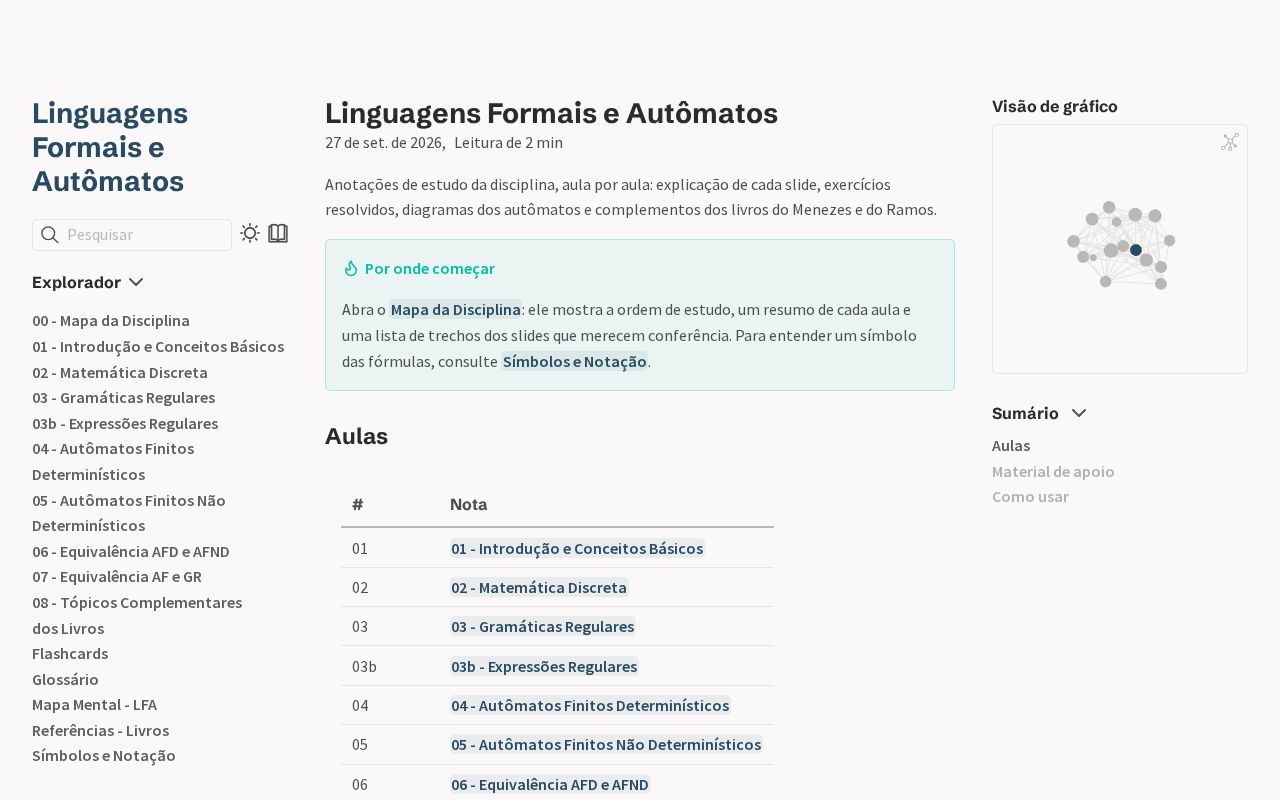
Task: Follow the Símbolos e Notação link in callout
Action: coord(575,362)
